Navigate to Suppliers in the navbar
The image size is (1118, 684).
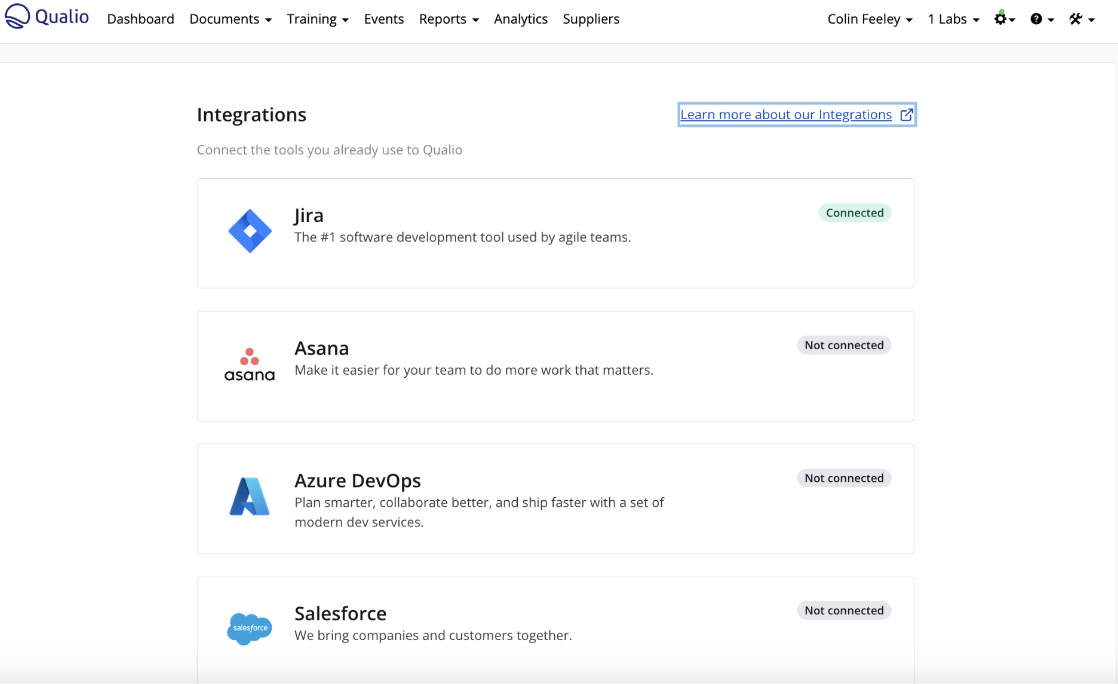591,19
